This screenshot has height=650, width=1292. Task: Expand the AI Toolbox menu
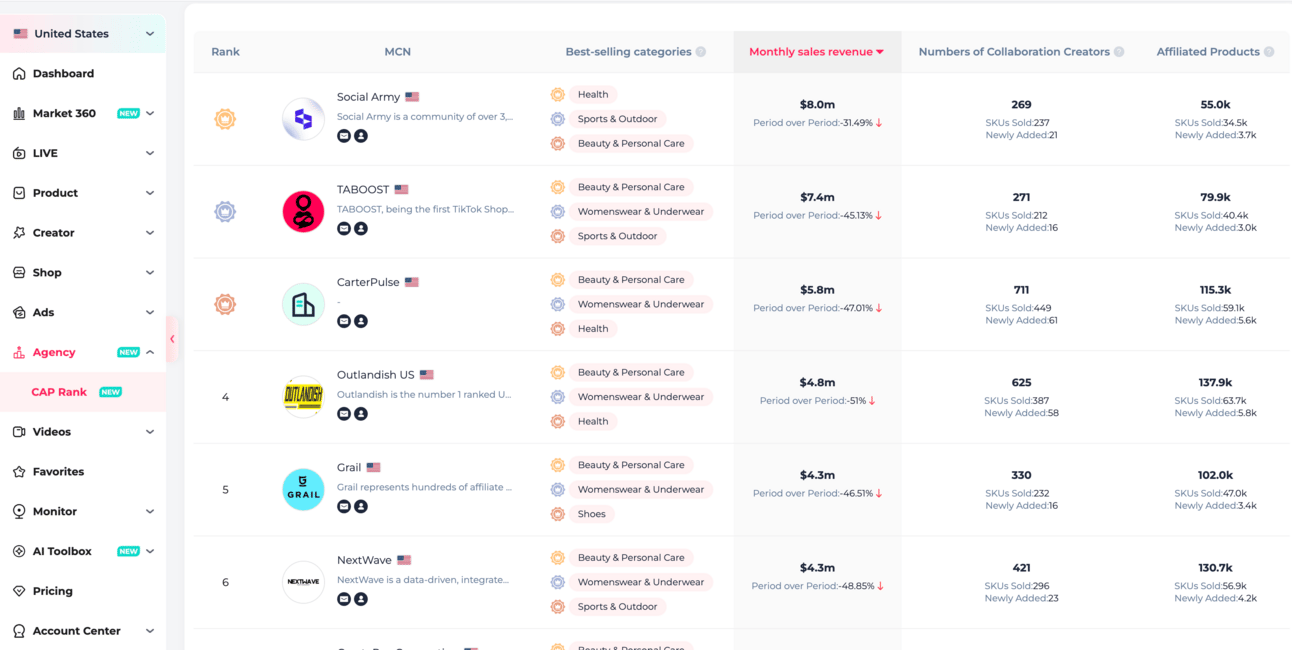pyautogui.click(x=83, y=551)
